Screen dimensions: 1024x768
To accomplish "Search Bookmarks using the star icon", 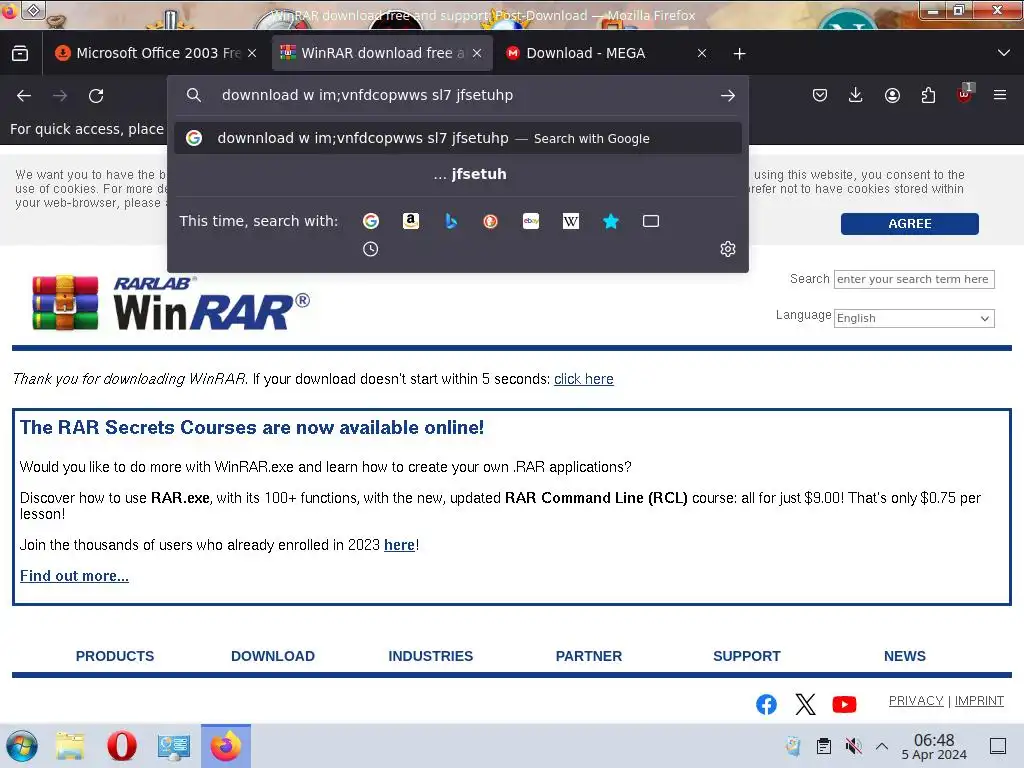I will [x=611, y=221].
